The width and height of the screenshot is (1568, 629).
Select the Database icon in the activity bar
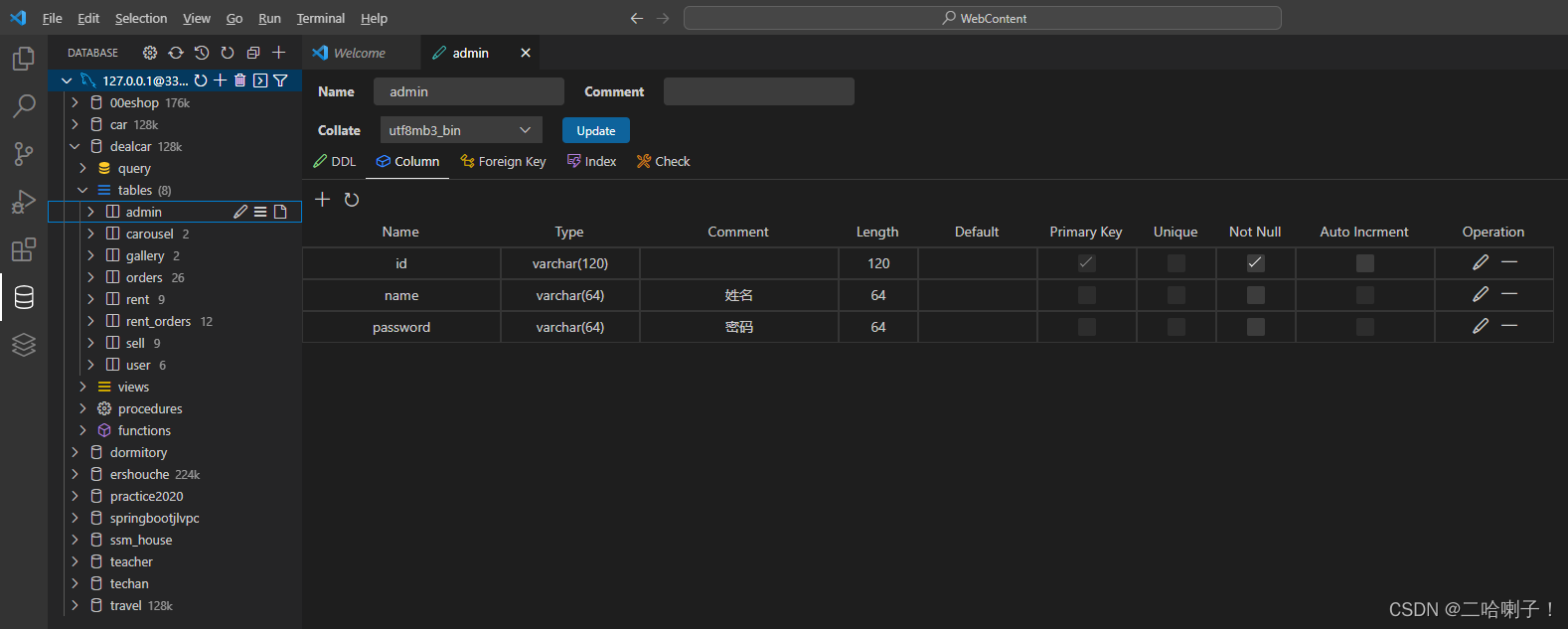point(24,297)
